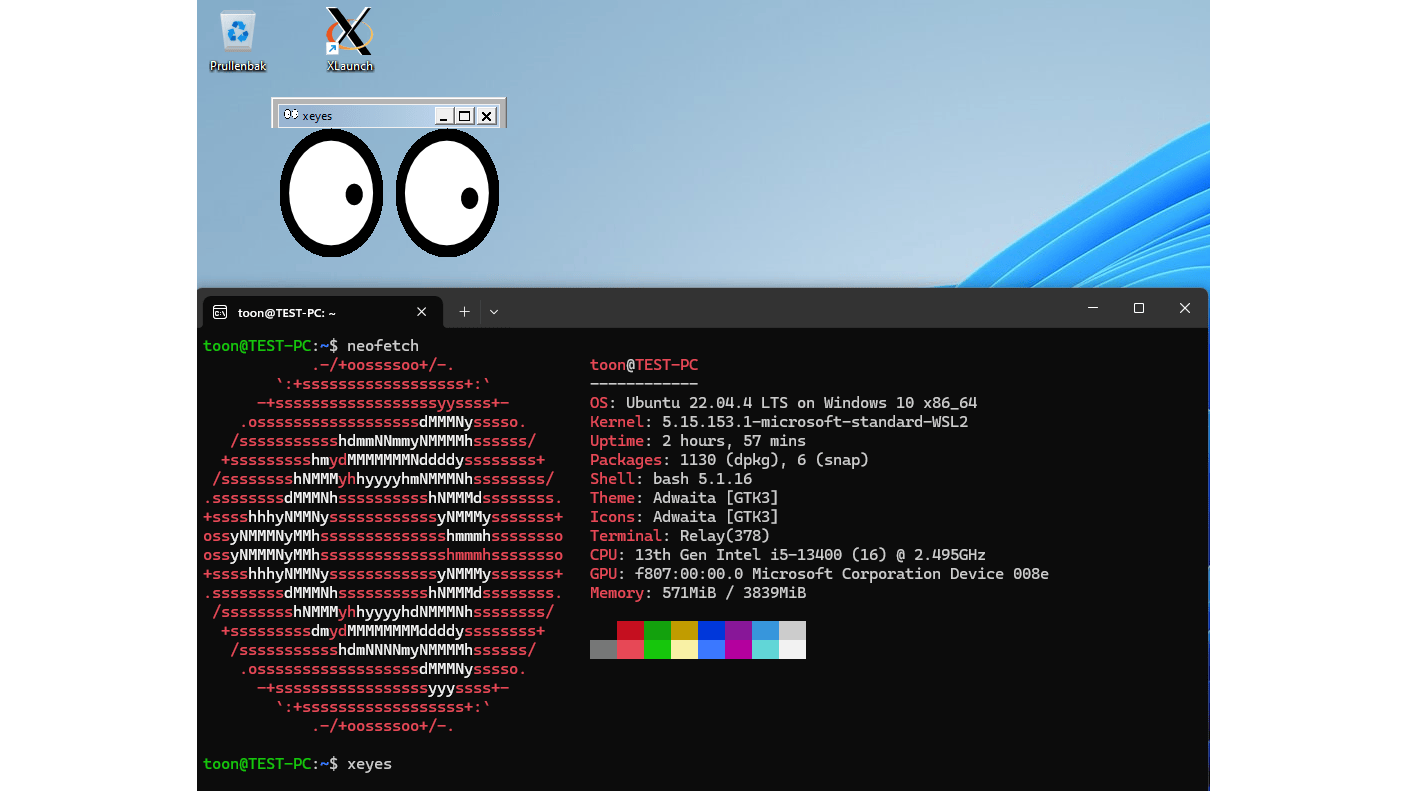Click the dark gray color block in neofetch
The height and width of the screenshot is (791, 1406).
tap(603, 650)
